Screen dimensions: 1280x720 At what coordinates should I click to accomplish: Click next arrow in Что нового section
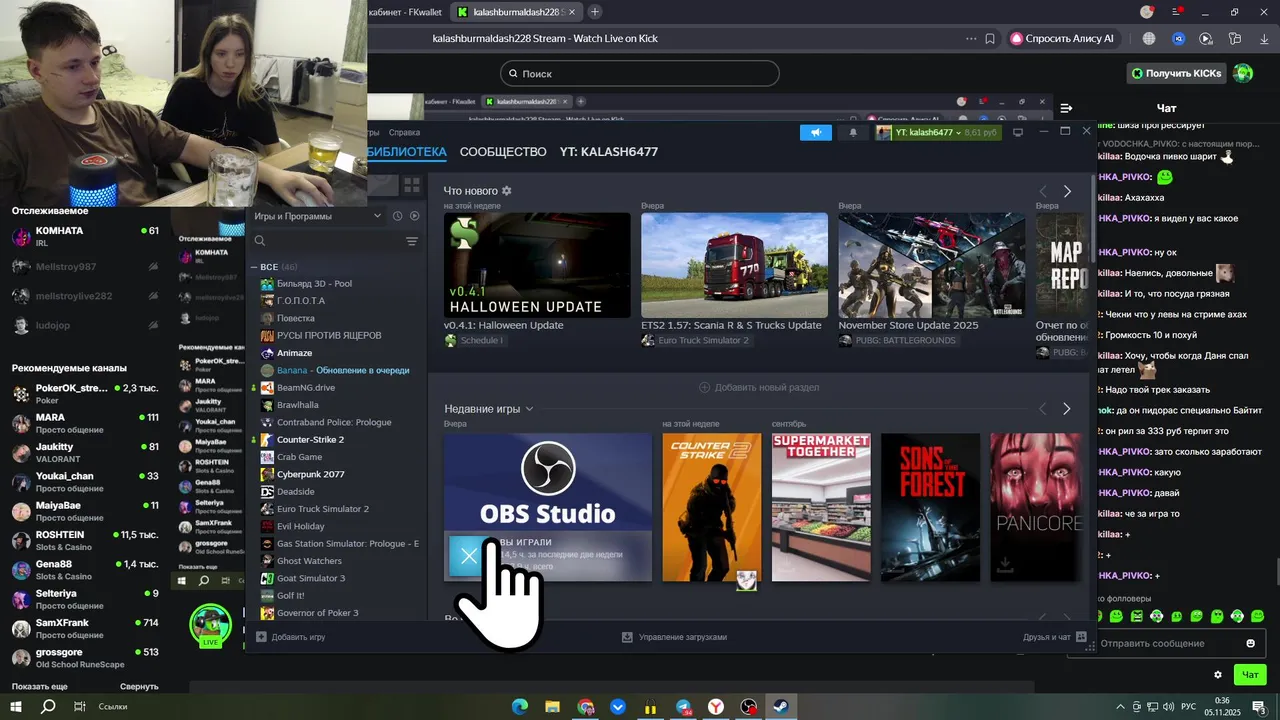click(1067, 191)
